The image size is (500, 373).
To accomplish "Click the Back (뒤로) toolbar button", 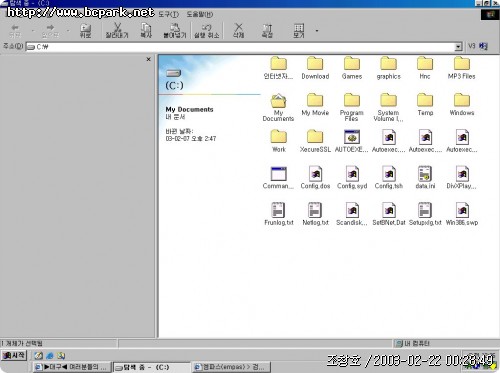I will click(x=15, y=31).
